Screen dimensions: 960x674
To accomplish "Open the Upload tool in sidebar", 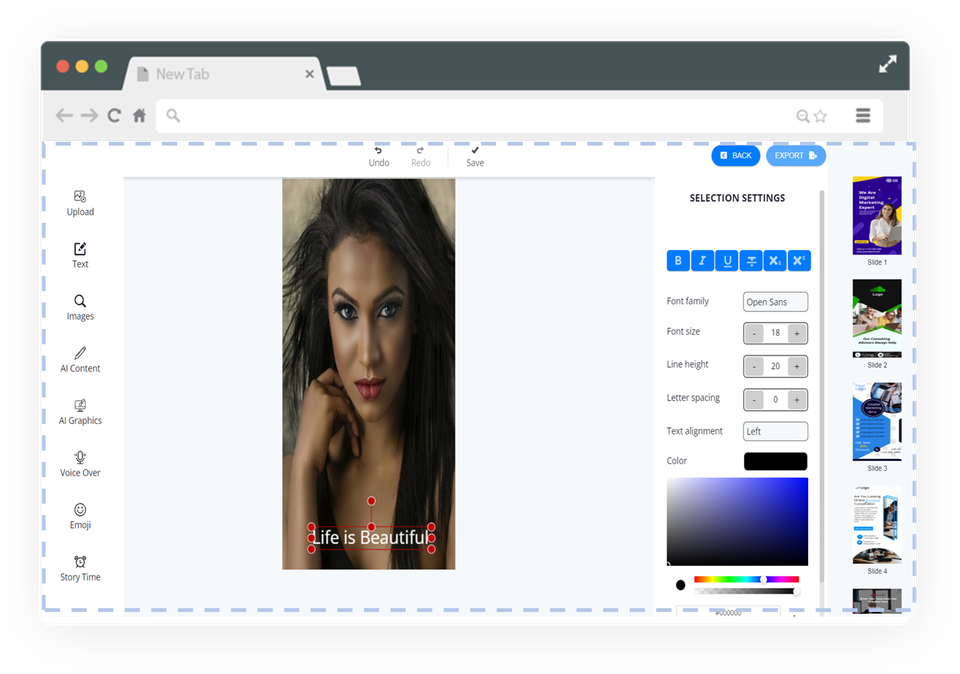I will (x=80, y=203).
